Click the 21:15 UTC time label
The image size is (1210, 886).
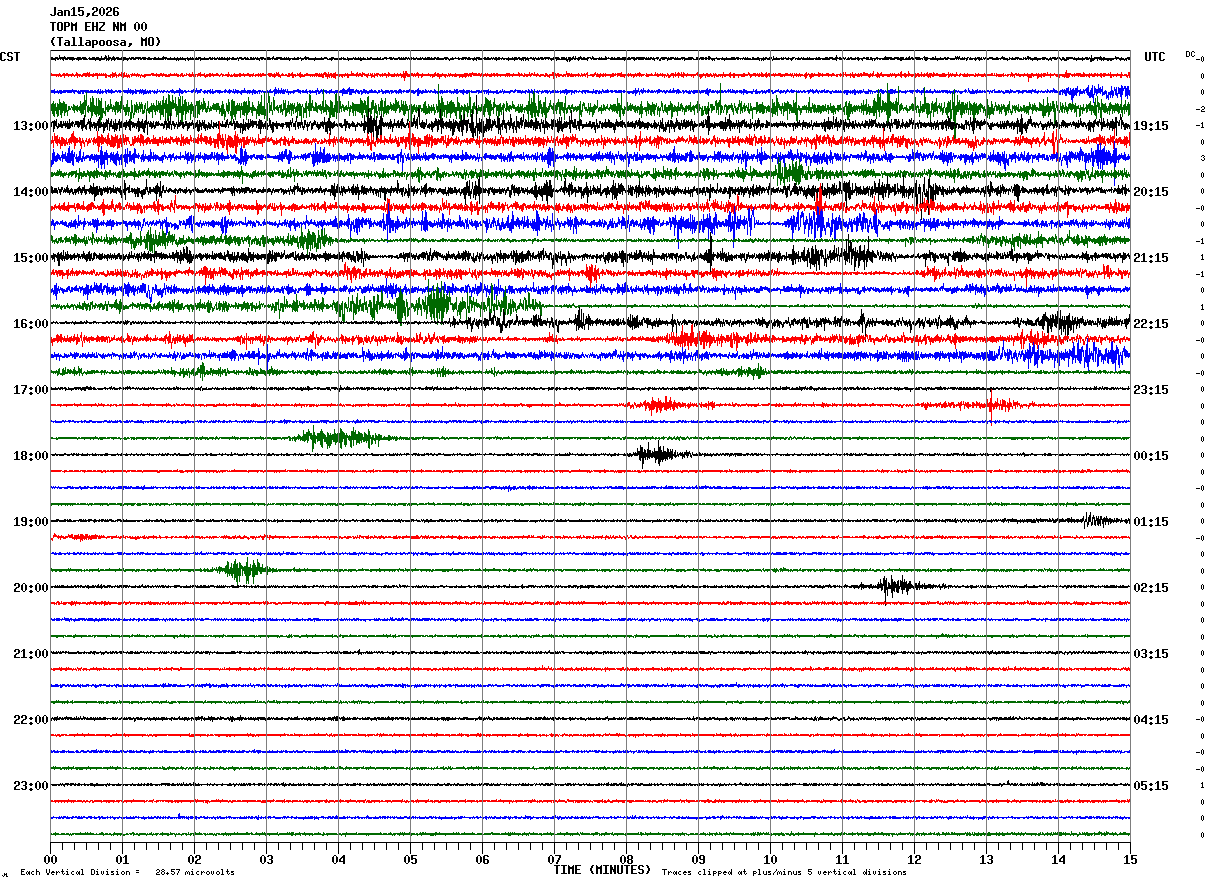(1151, 258)
